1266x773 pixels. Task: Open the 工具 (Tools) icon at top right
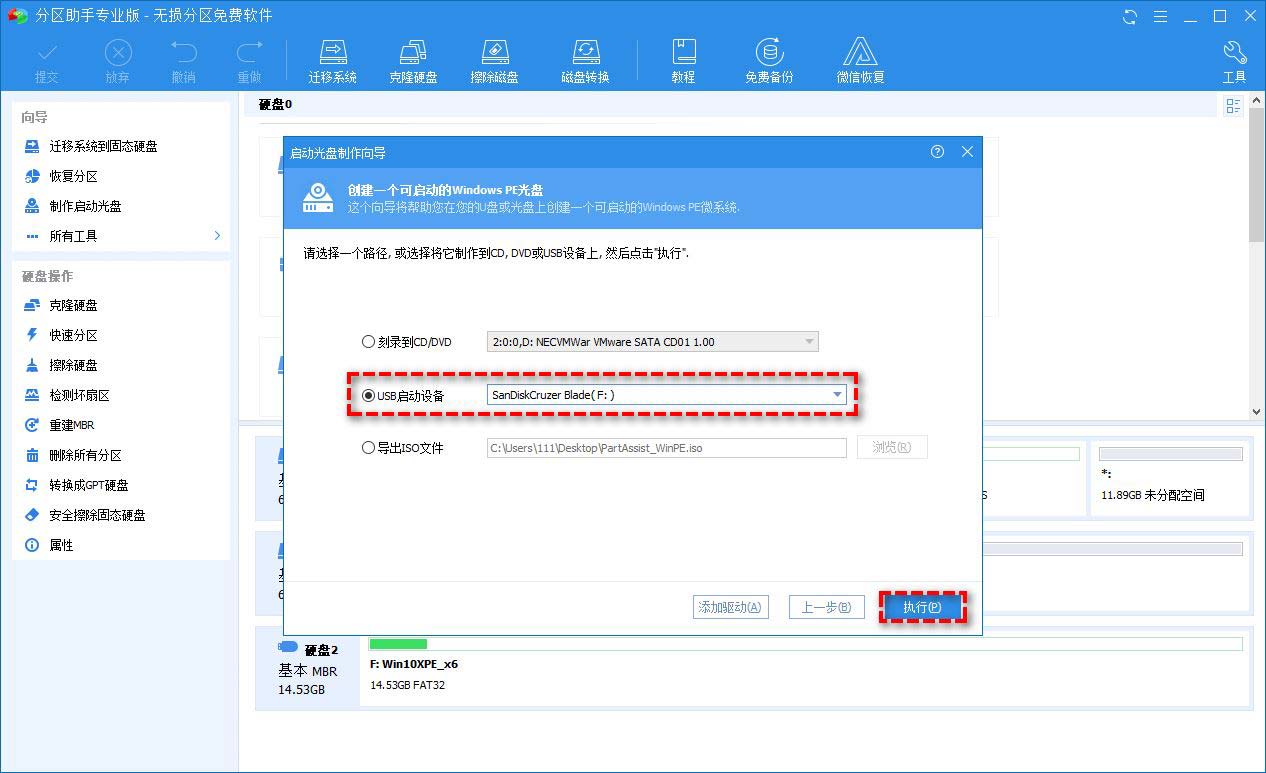pyautogui.click(x=1235, y=58)
